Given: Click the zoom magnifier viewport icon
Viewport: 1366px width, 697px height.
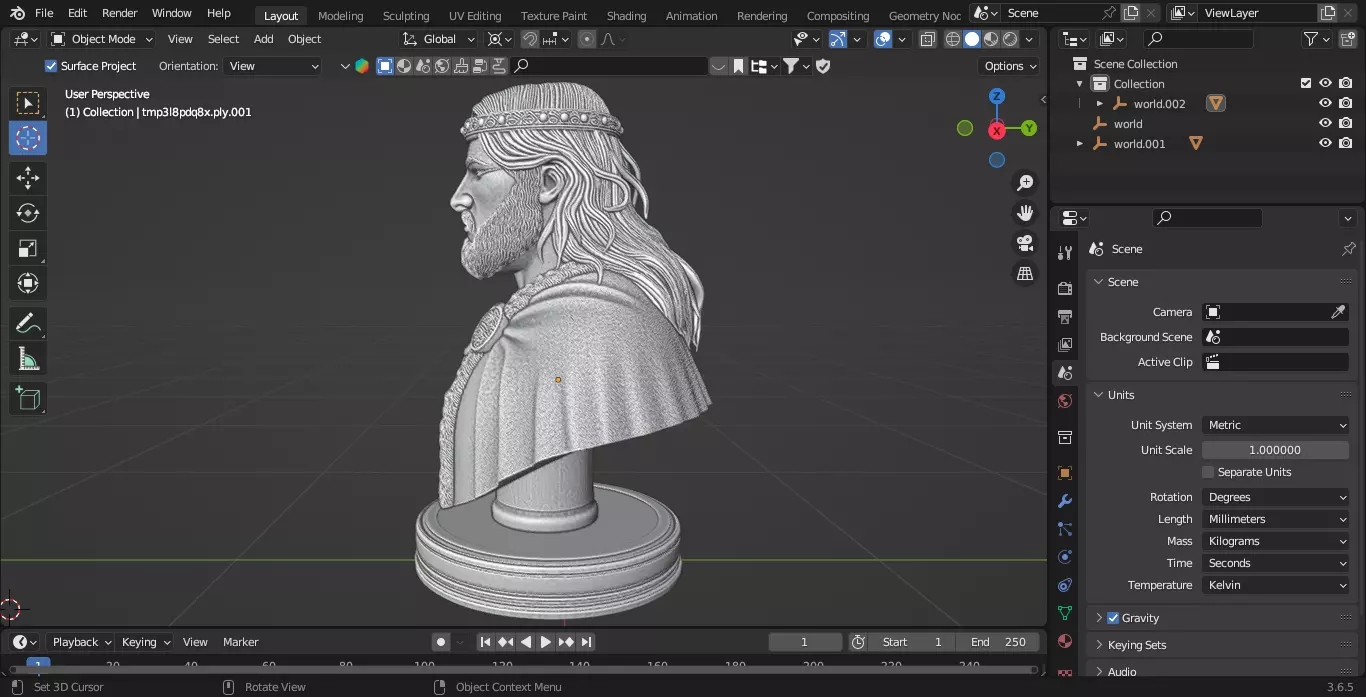Looking at the screenshot, I should pos(1025,183).
